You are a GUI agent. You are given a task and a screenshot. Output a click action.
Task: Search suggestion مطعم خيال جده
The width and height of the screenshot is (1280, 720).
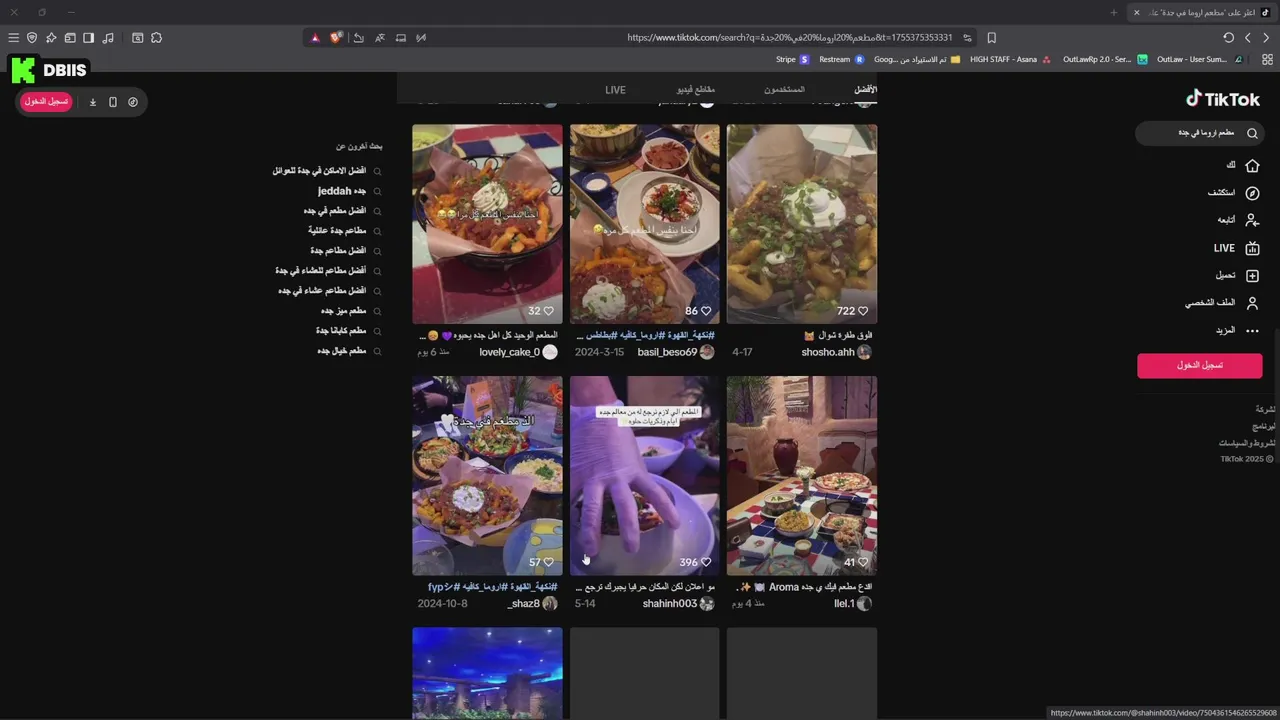(342, 351)
